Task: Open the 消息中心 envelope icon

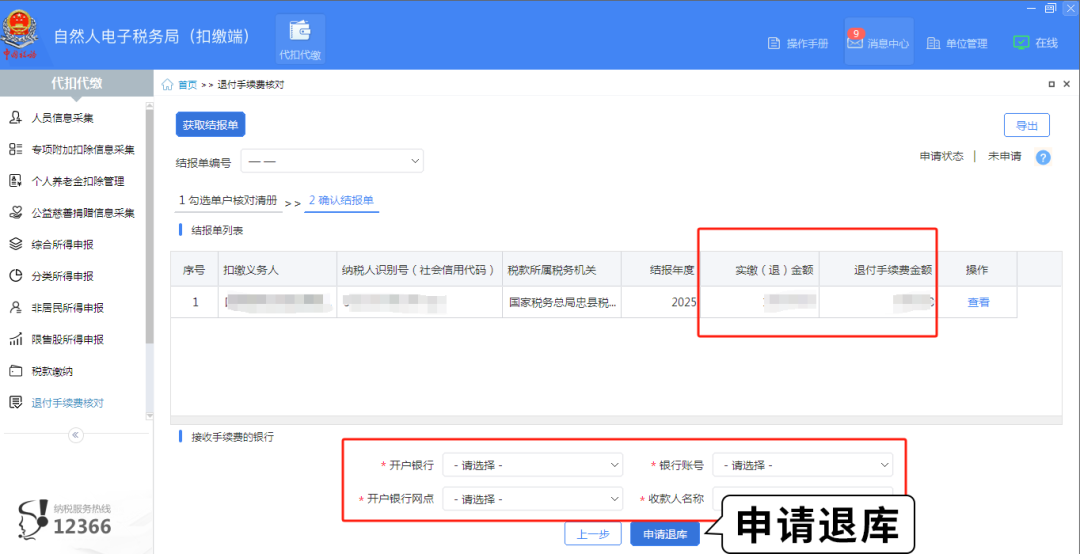Action: [x=855, y=43]
